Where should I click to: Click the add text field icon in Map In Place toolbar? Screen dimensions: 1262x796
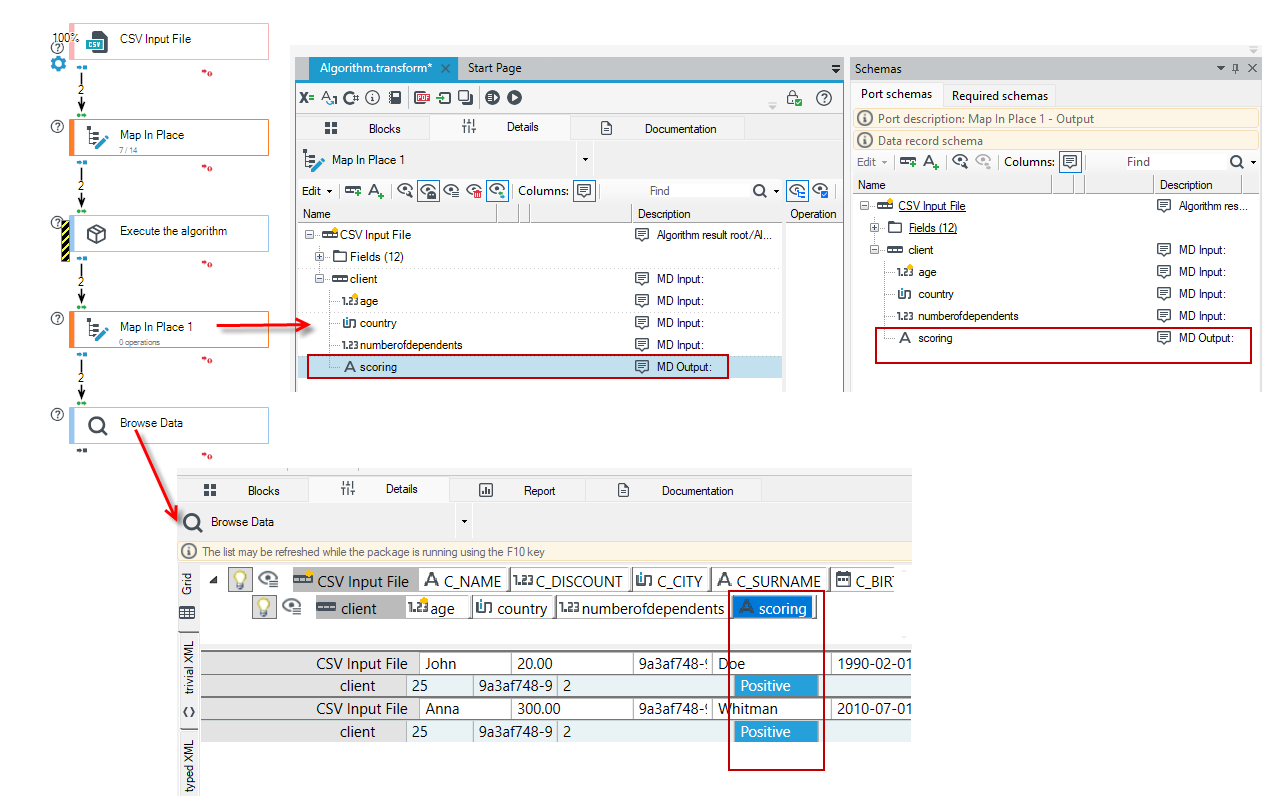(x=376, y=190)
